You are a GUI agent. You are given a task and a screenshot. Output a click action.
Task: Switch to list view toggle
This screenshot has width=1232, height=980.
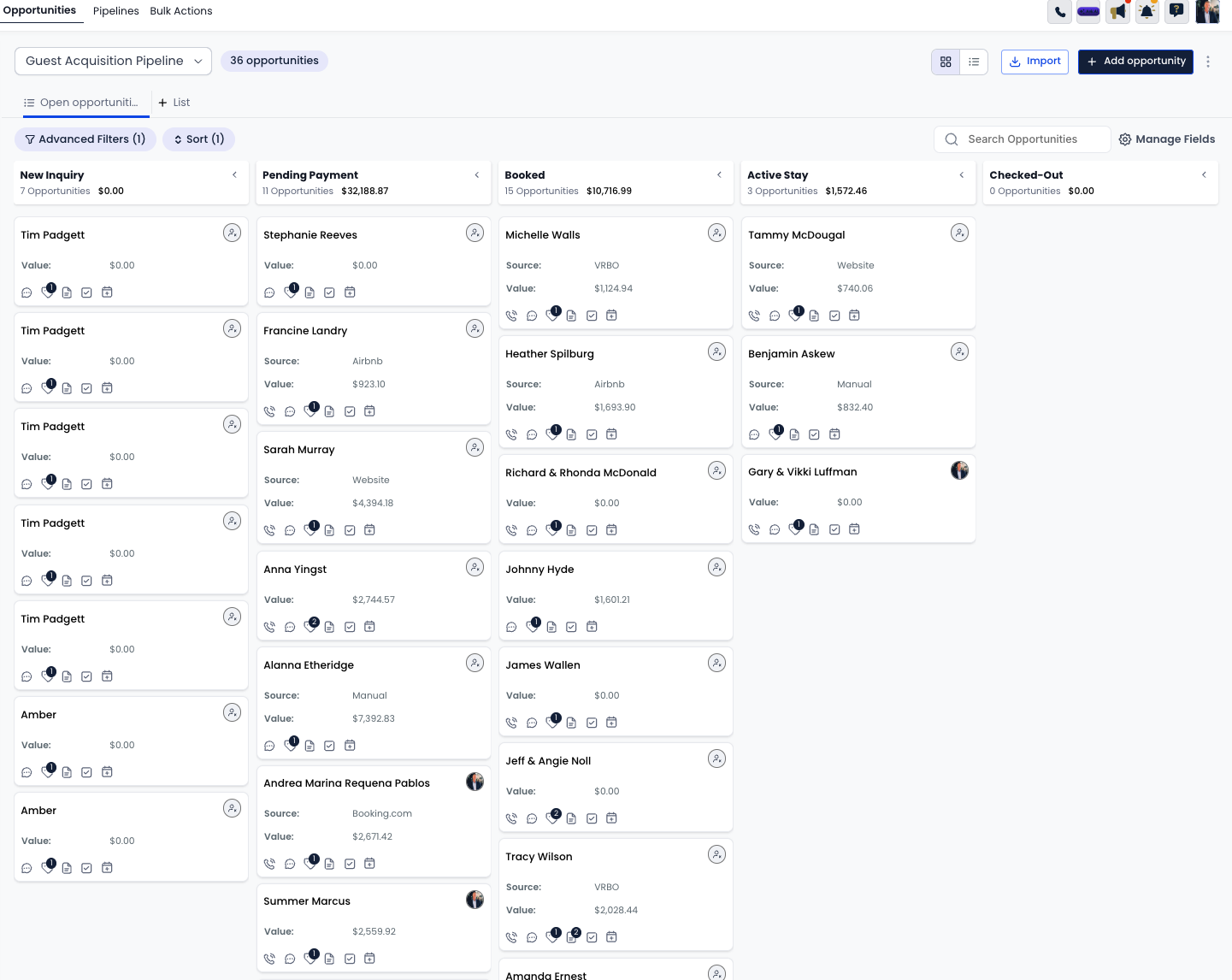(x=974, y=62)
